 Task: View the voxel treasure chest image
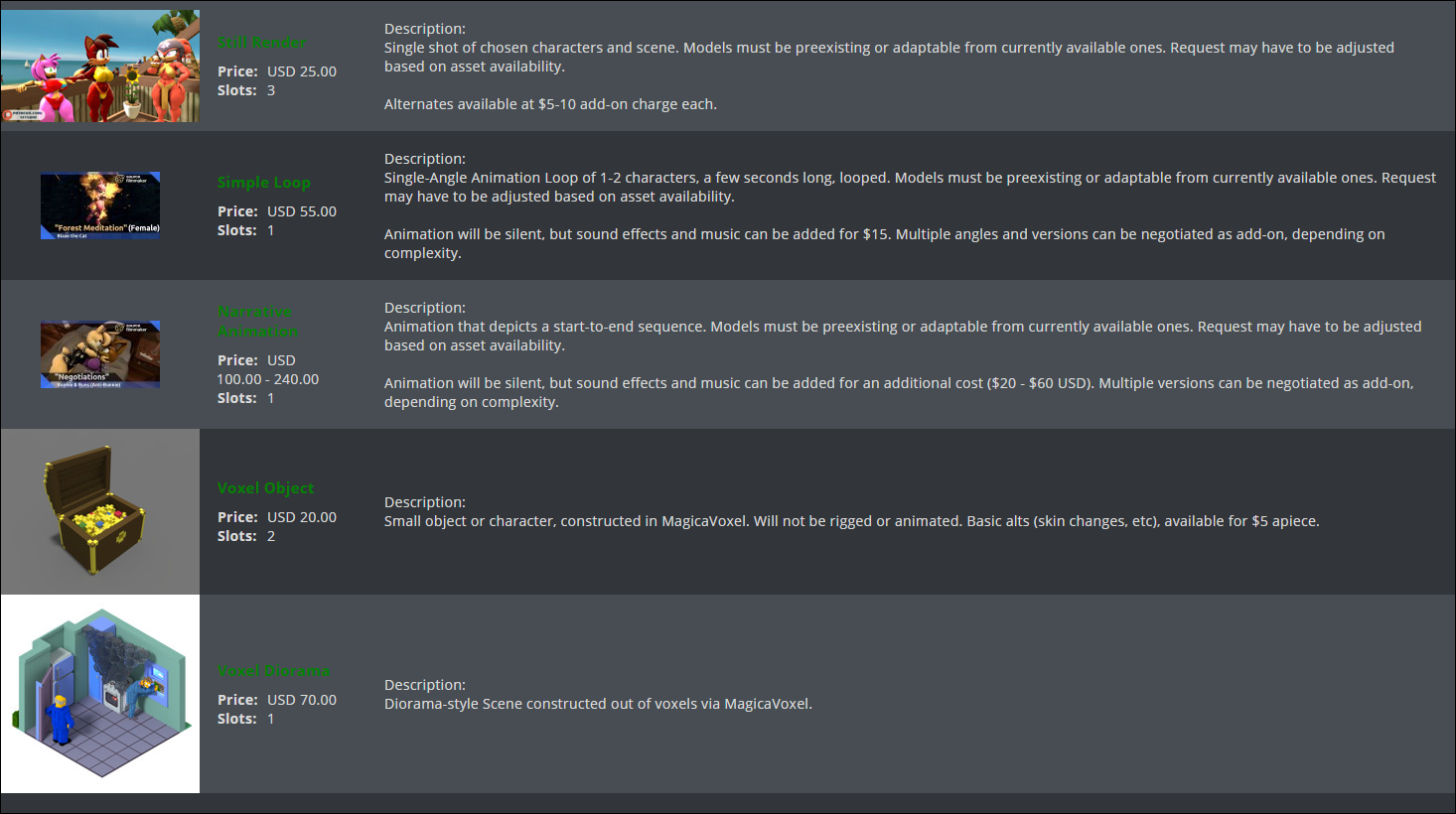point(100,512)
